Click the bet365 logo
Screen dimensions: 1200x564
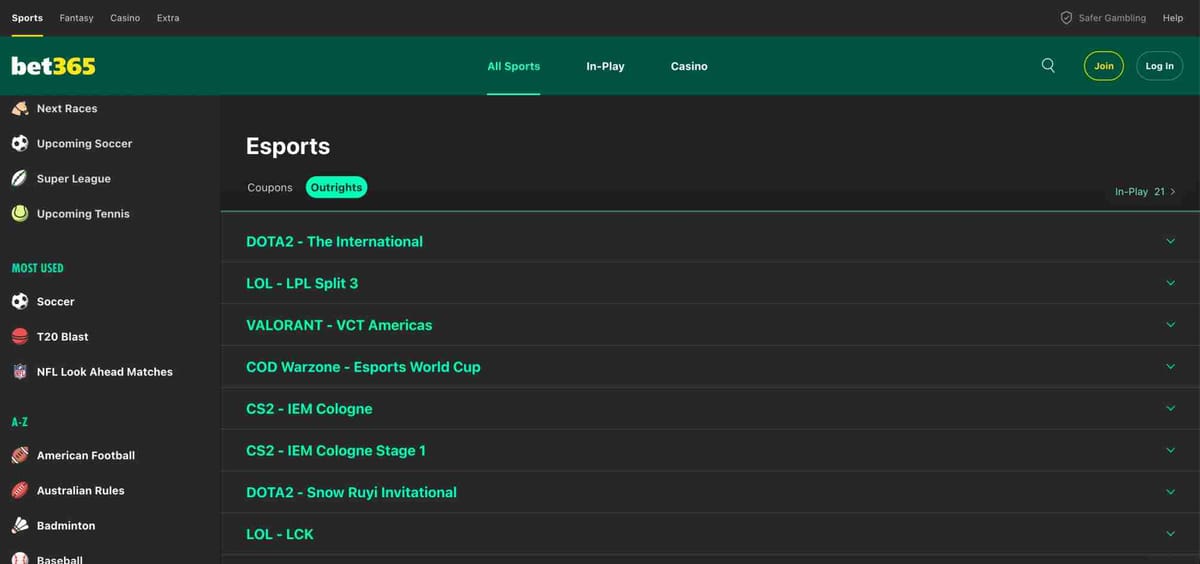point(53,66)
